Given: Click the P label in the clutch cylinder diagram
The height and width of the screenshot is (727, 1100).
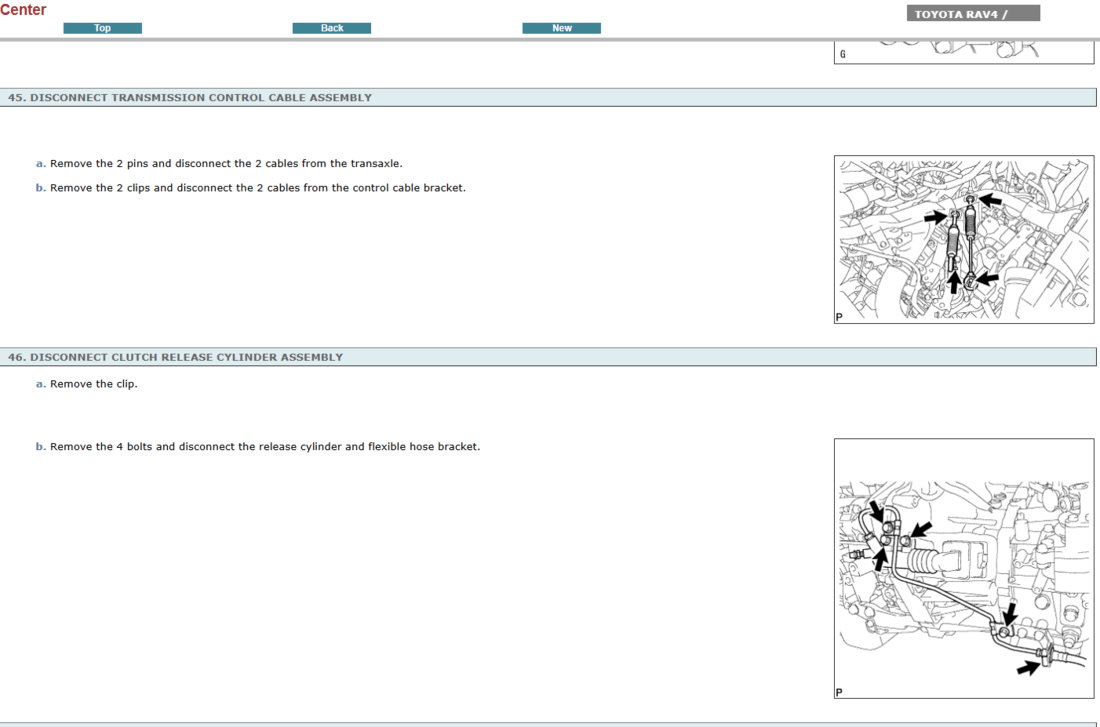Looking at the screenshot, I should pyautogui.click(x=839, y=692).
